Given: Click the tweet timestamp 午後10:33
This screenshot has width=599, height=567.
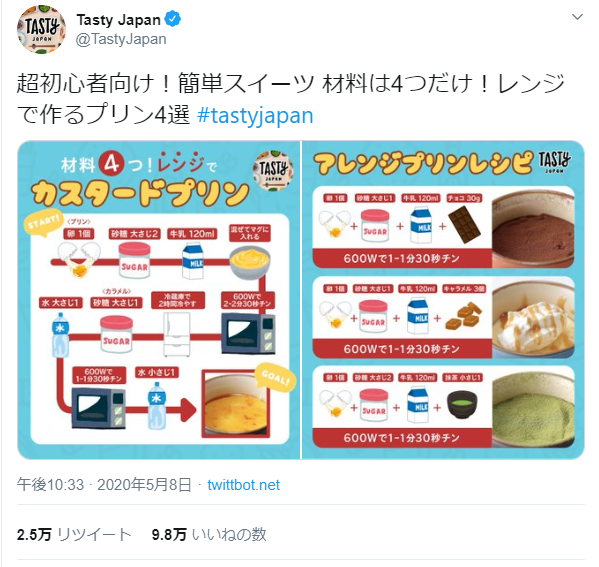Looking at the screenshot, I should [50, 485].
